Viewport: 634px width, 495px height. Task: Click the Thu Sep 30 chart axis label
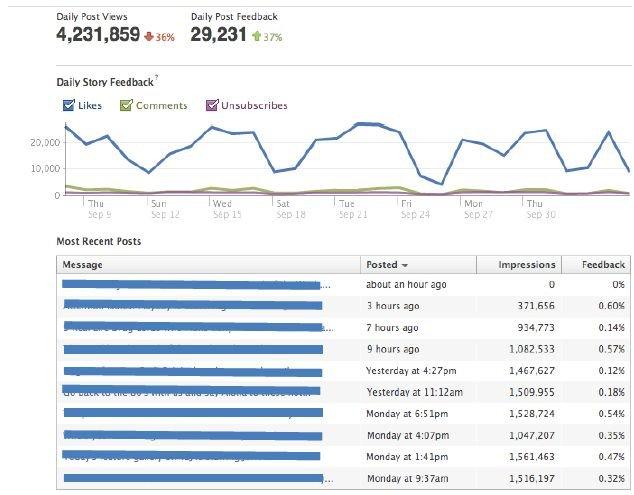tap(541, 209)
